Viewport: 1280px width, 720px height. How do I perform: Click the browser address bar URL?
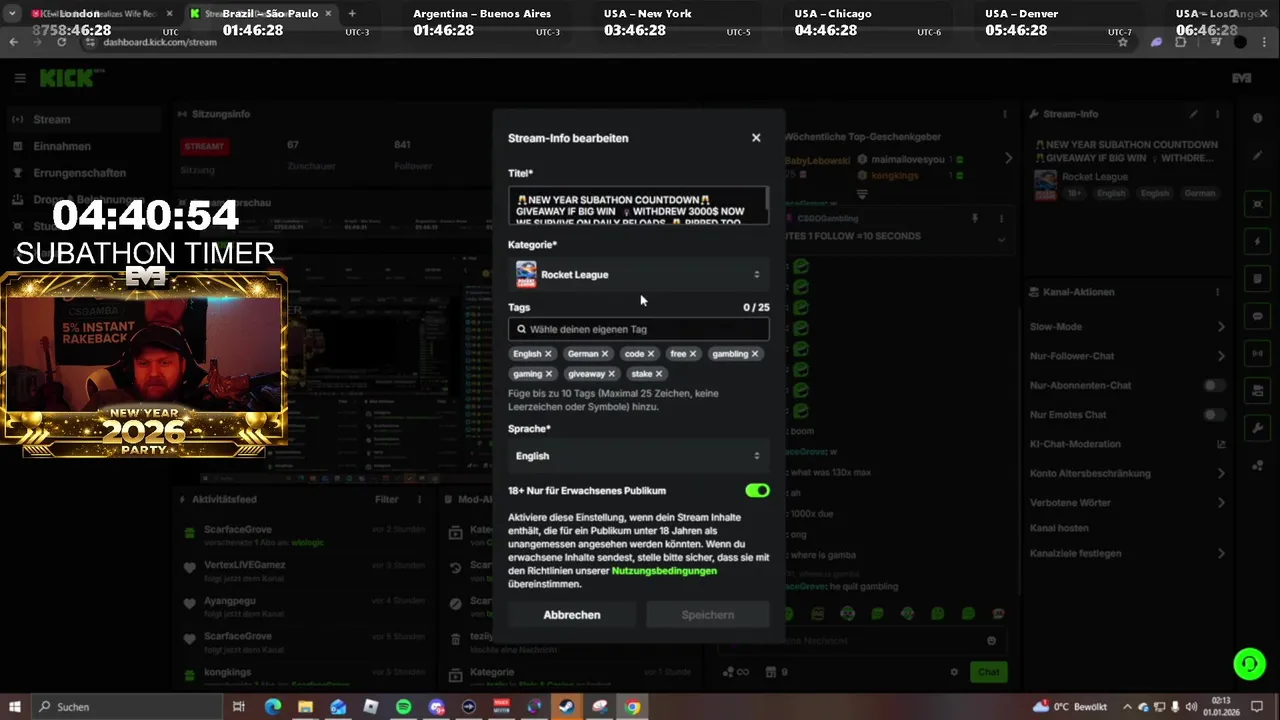pyautogui.click(x=160, y=43)
